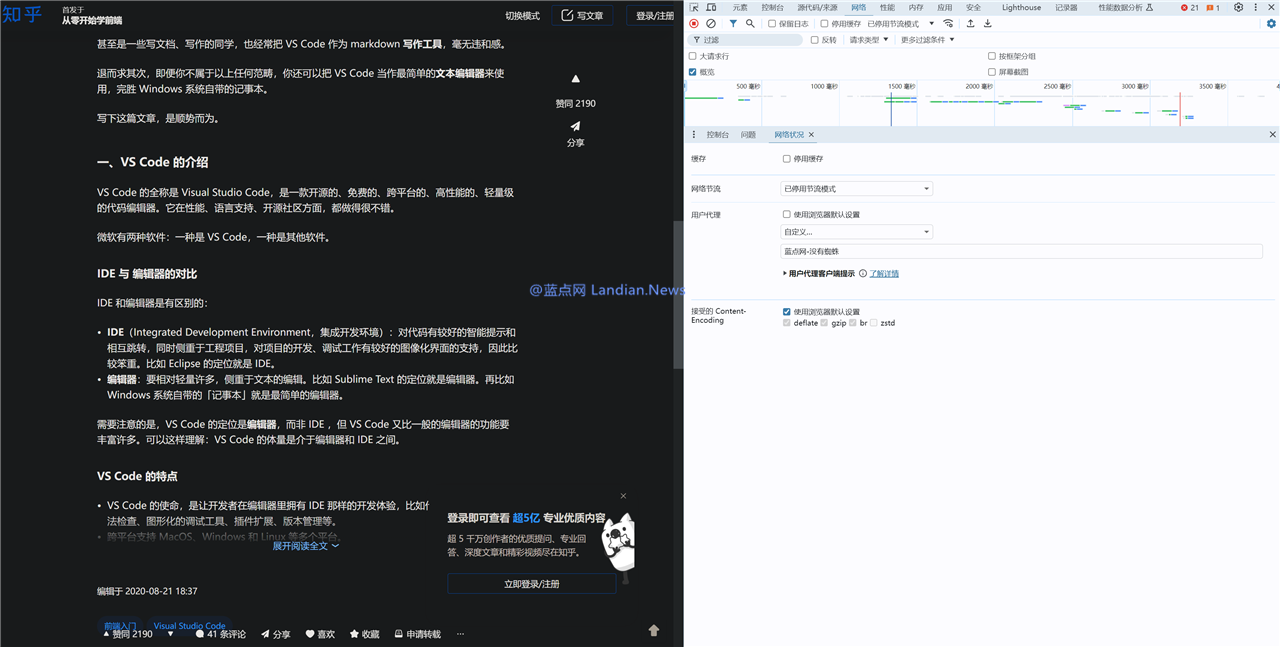Open the 问题 drawer tab
Image resolution: width=1280 pixels, height=647 pixels.
[x=748, y=134]
